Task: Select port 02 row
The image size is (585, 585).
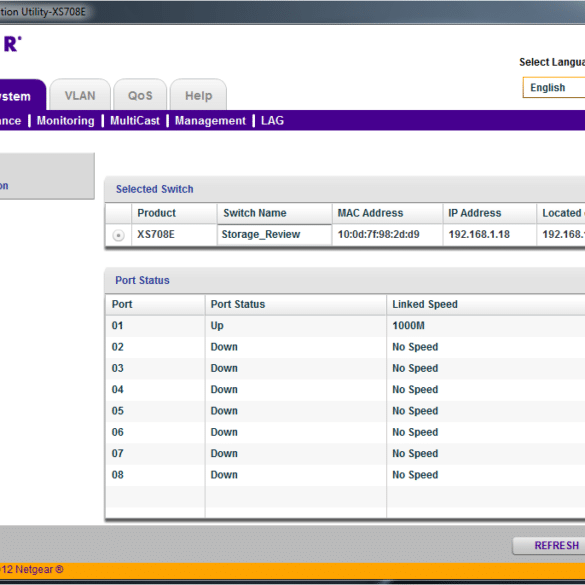Action: 345,347
